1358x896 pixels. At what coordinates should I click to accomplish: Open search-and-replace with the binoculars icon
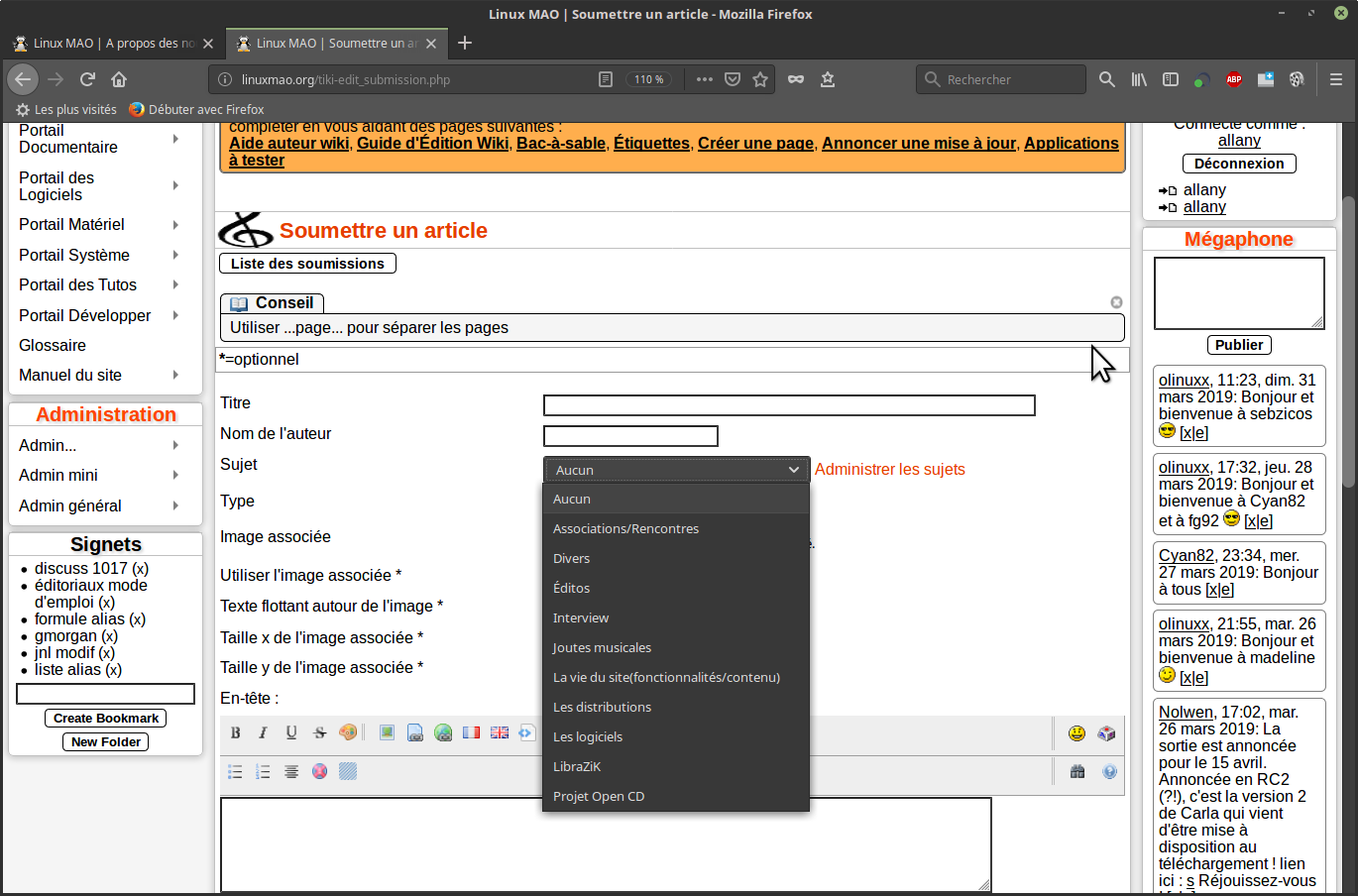[x=1077, y=772]
